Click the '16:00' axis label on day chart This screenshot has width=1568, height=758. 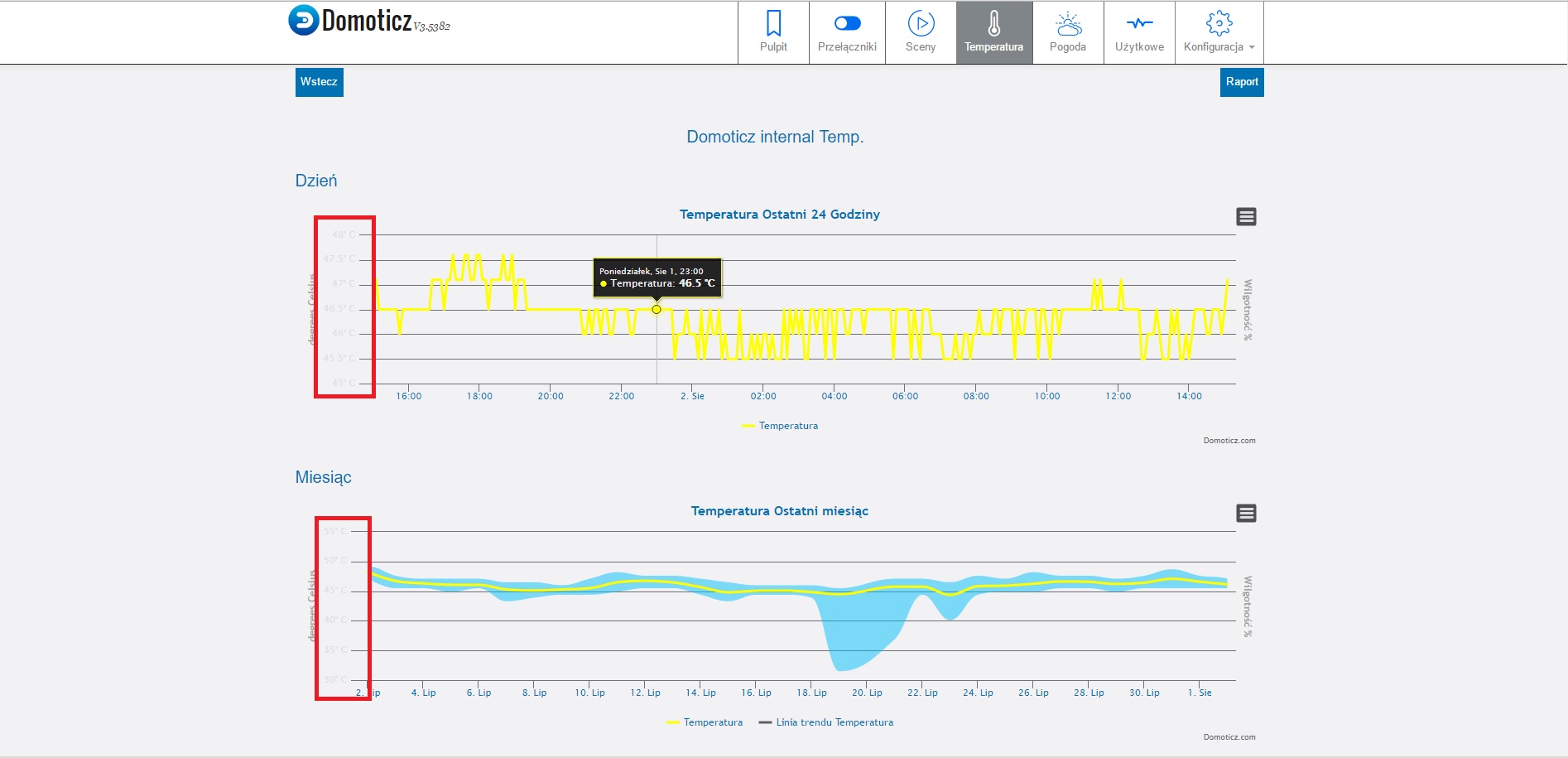[x=409, y=396]
